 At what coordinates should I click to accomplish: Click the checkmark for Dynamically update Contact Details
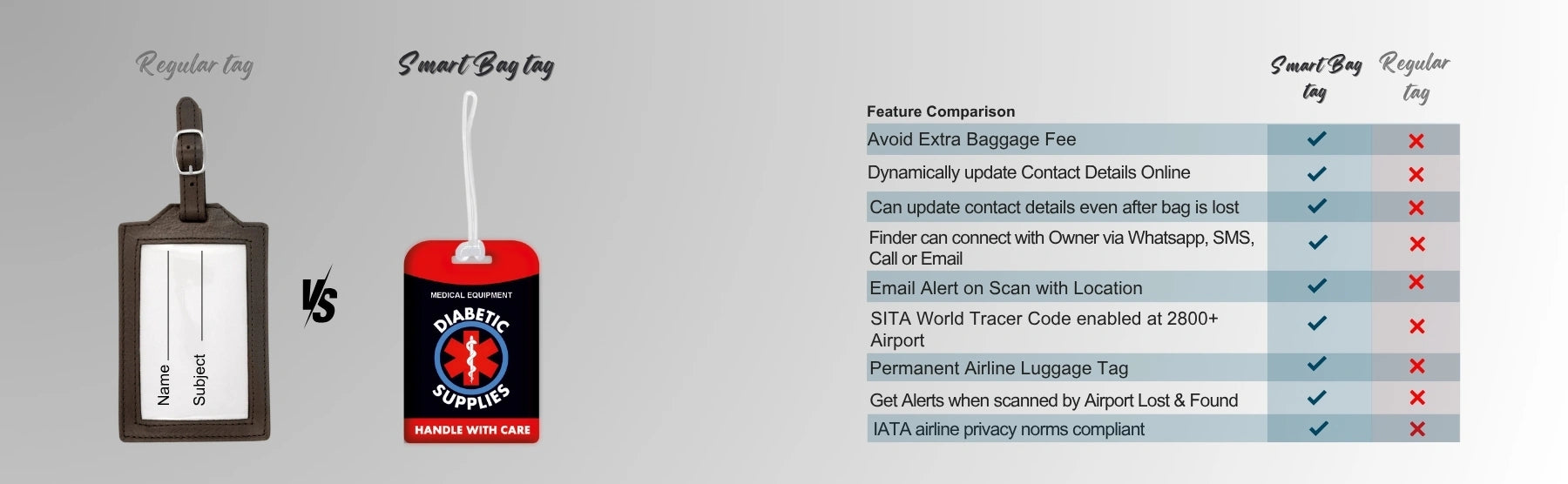tap(1317, 173)
